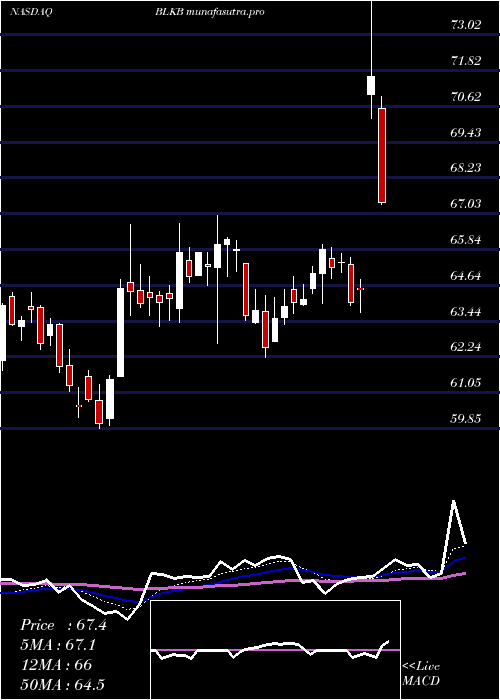The image size is (500, 700).
Task: Click inside the Live MACD inset chart
Action: [x=275, y=650]
